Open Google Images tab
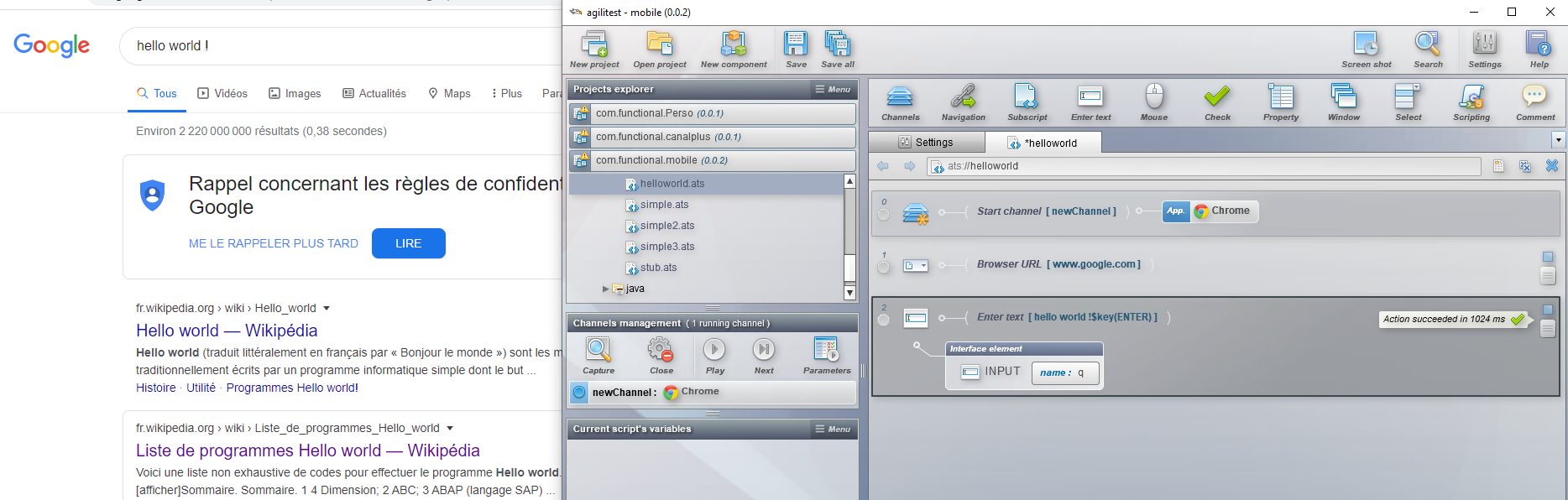 coord(295,93)
